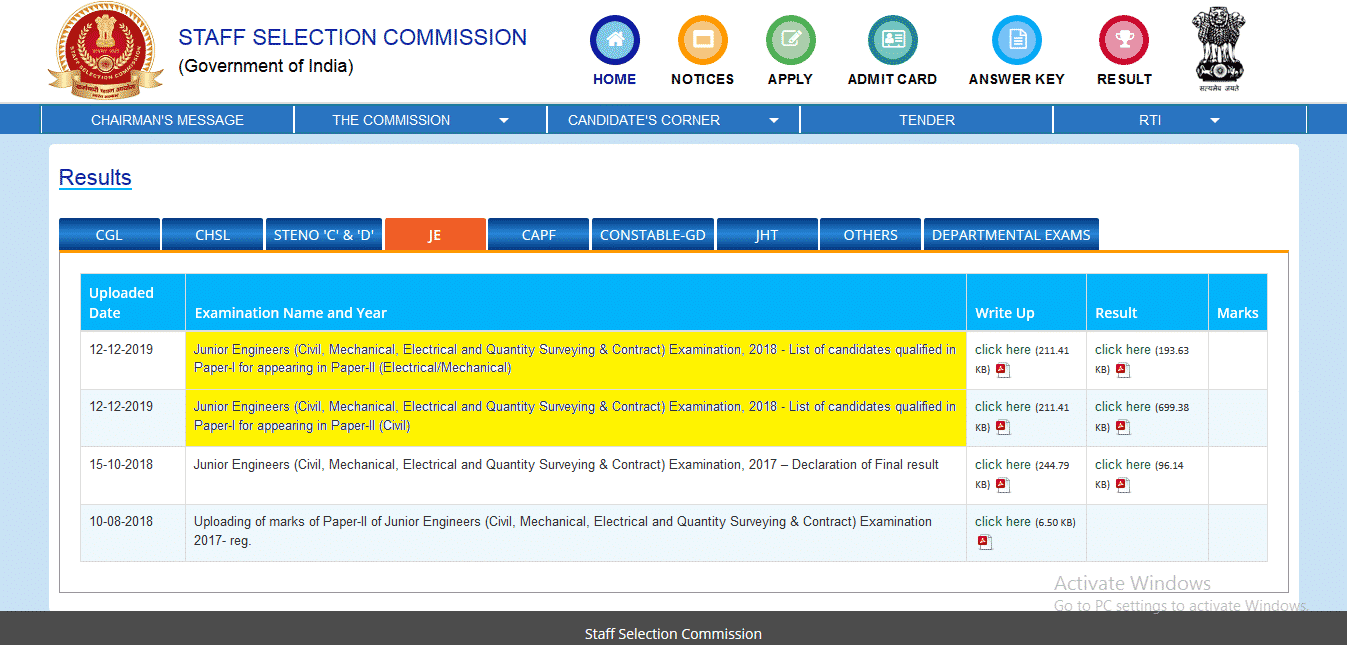This screenshot has height=645, width=1347.
Task: Open the NOTICES section icon
Action: (702, 39)
